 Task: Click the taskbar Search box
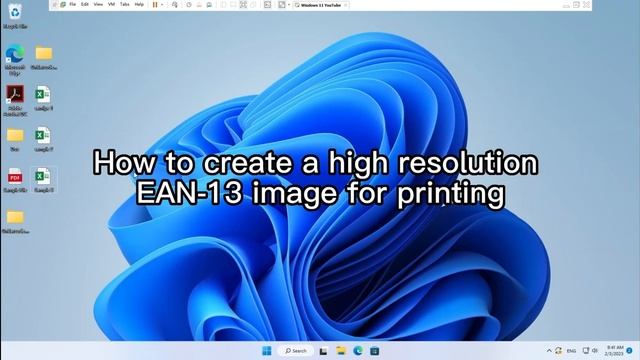296,351
